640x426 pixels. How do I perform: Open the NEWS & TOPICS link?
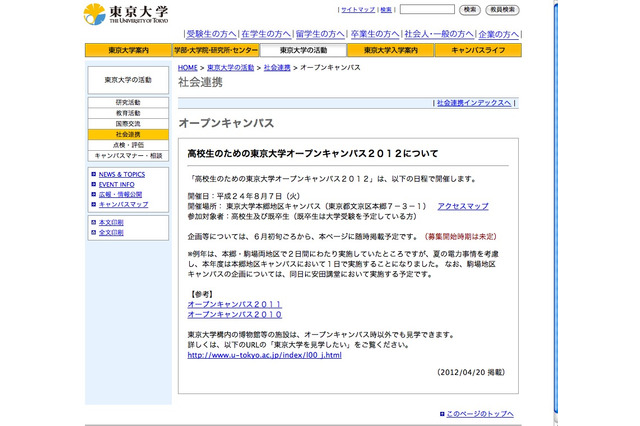122,174
